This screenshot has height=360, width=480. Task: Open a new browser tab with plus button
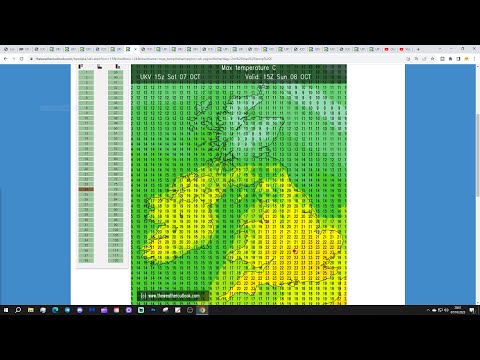click(x=418, y=49)
